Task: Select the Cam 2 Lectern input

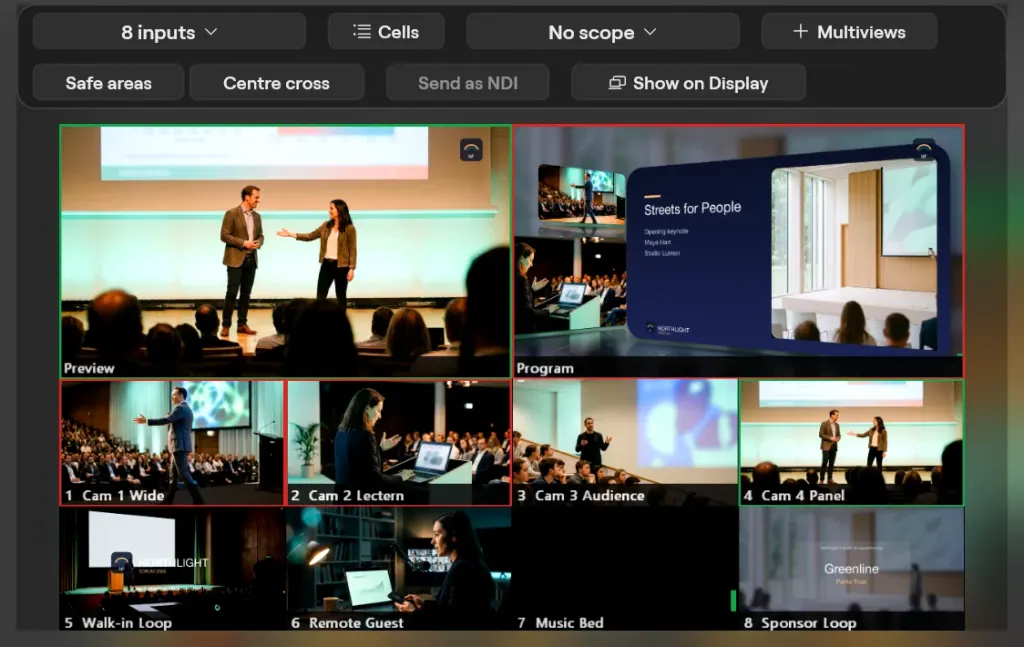Action: click(398, 443)
